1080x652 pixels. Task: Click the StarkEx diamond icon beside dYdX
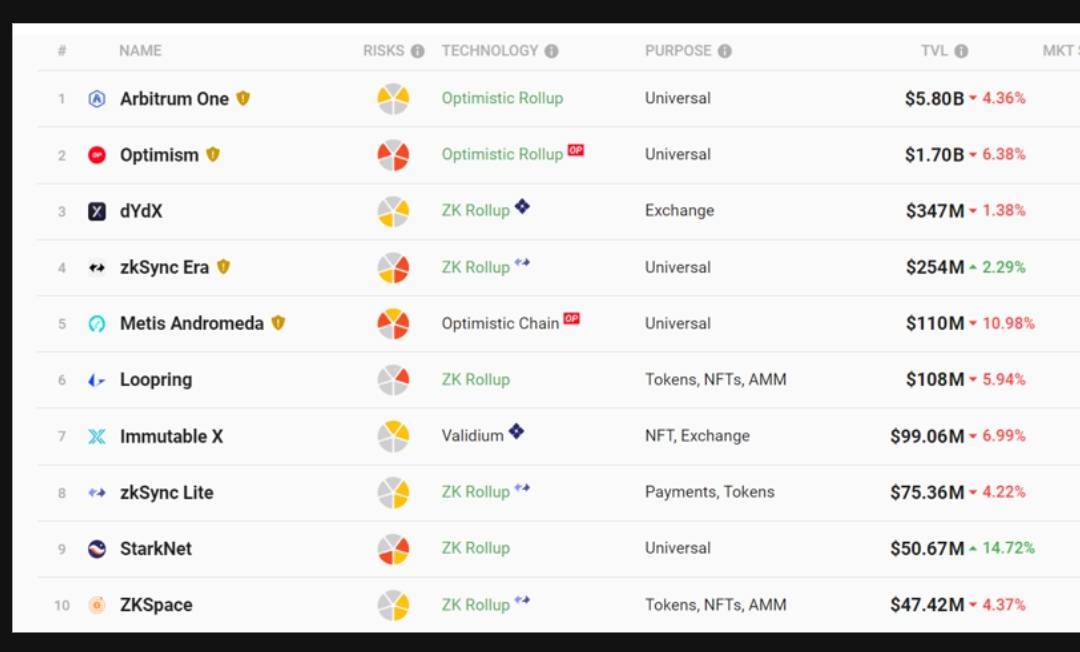pyautogui.click(x=522, y=206)
